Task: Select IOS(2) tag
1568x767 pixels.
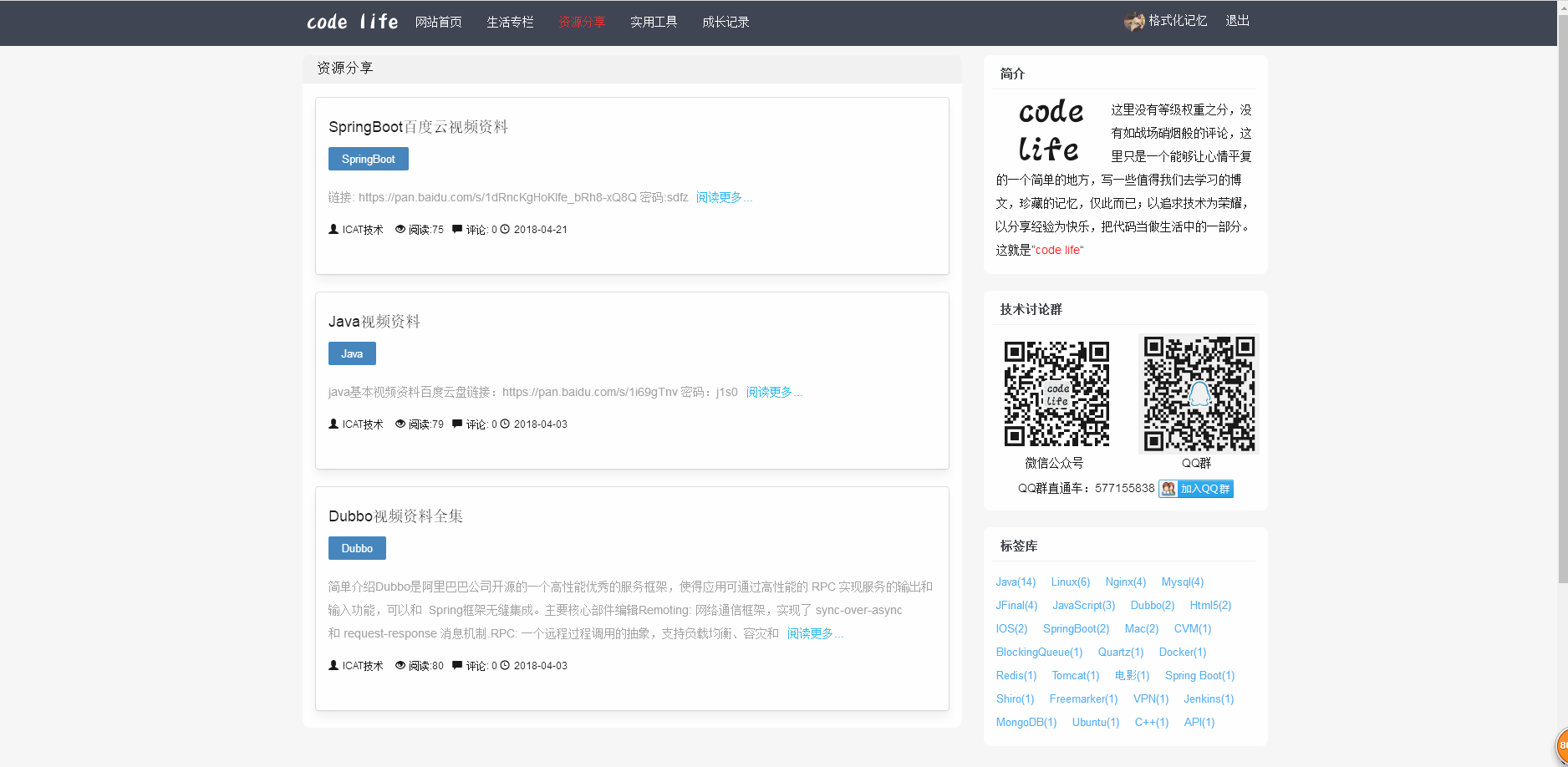Action: click(1011, 628)
